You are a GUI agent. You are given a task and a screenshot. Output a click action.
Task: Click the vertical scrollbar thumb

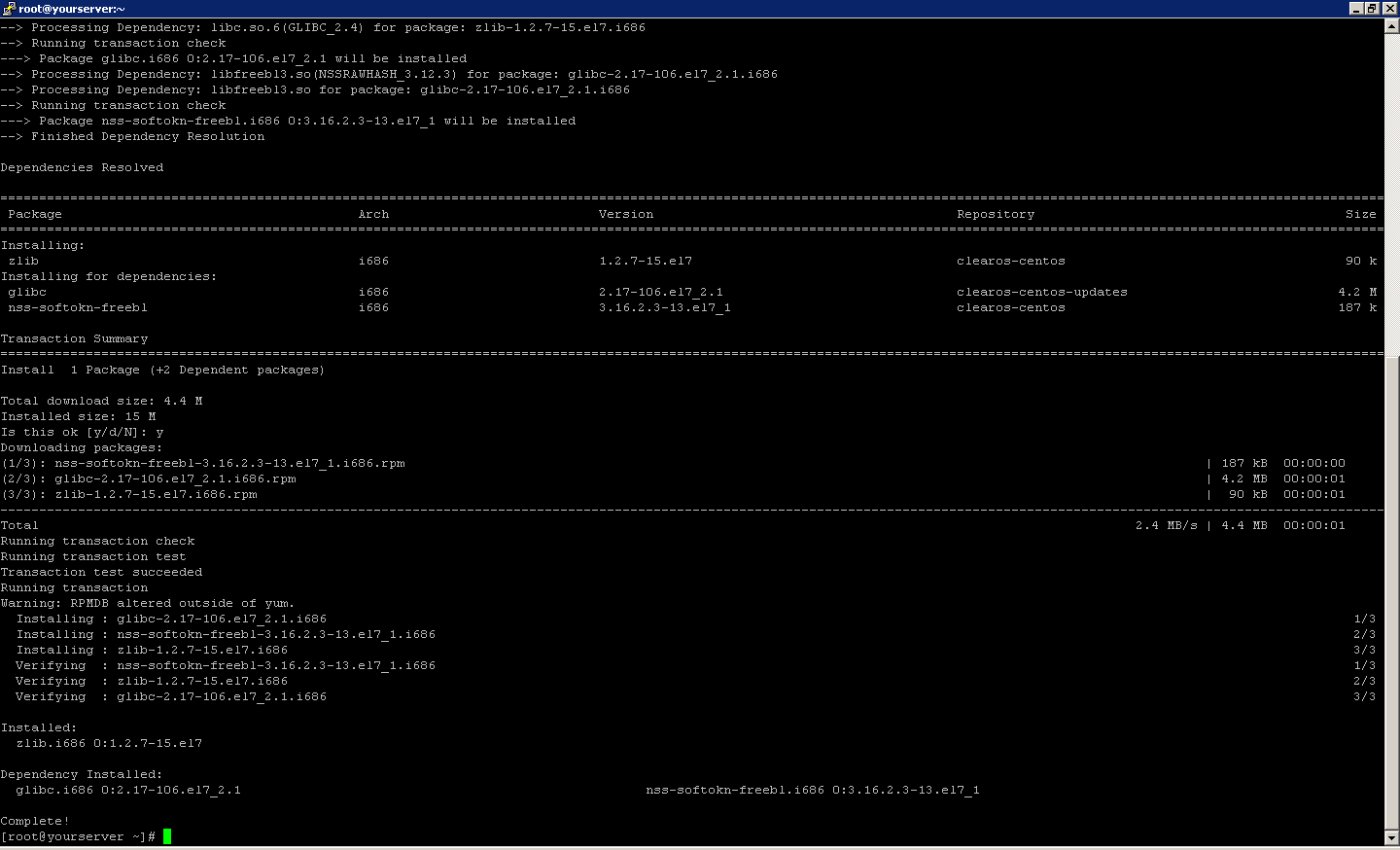tap(1392, 592)
